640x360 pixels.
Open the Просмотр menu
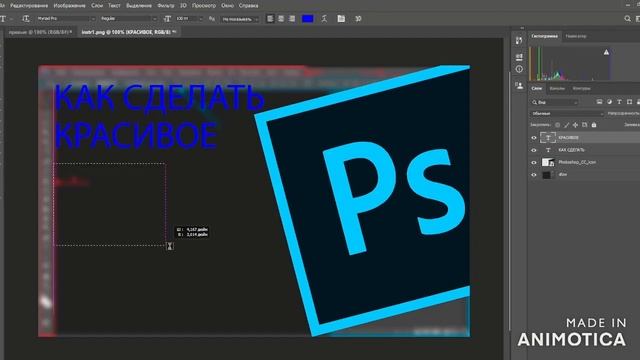coord(204,6)
